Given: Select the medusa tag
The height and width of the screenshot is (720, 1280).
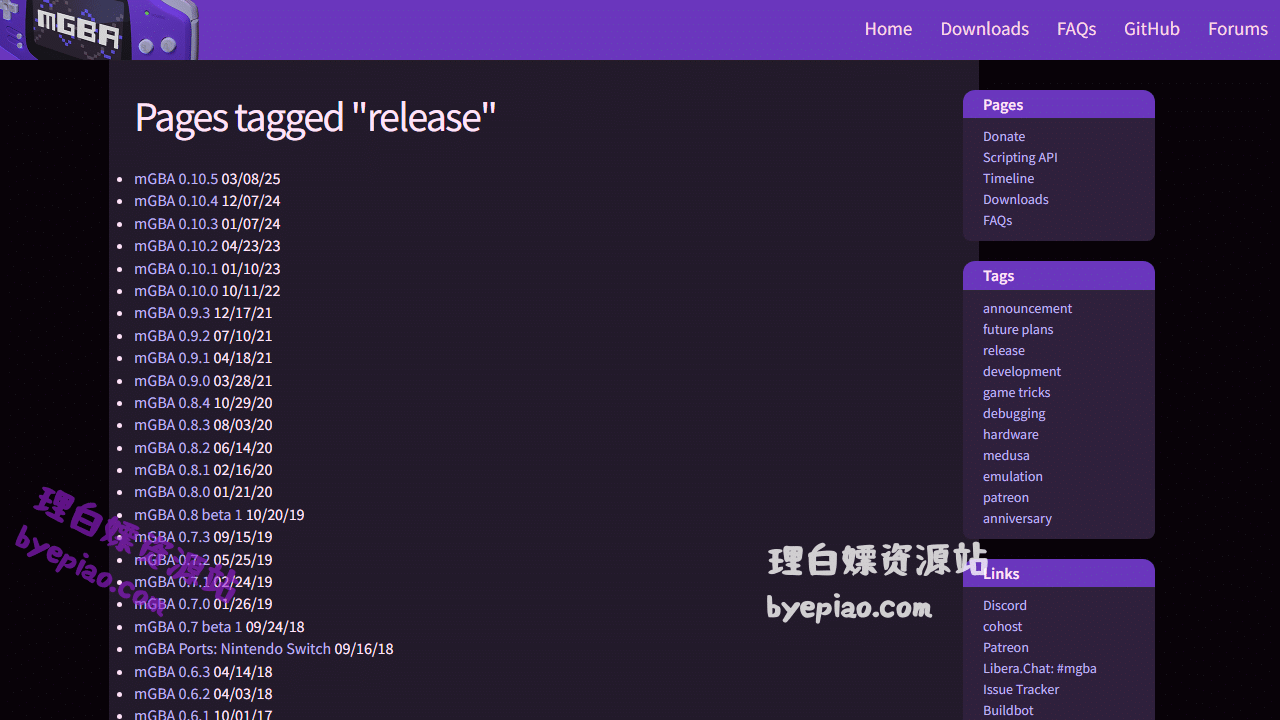Looking at the screenshot, I should 1006,455.
